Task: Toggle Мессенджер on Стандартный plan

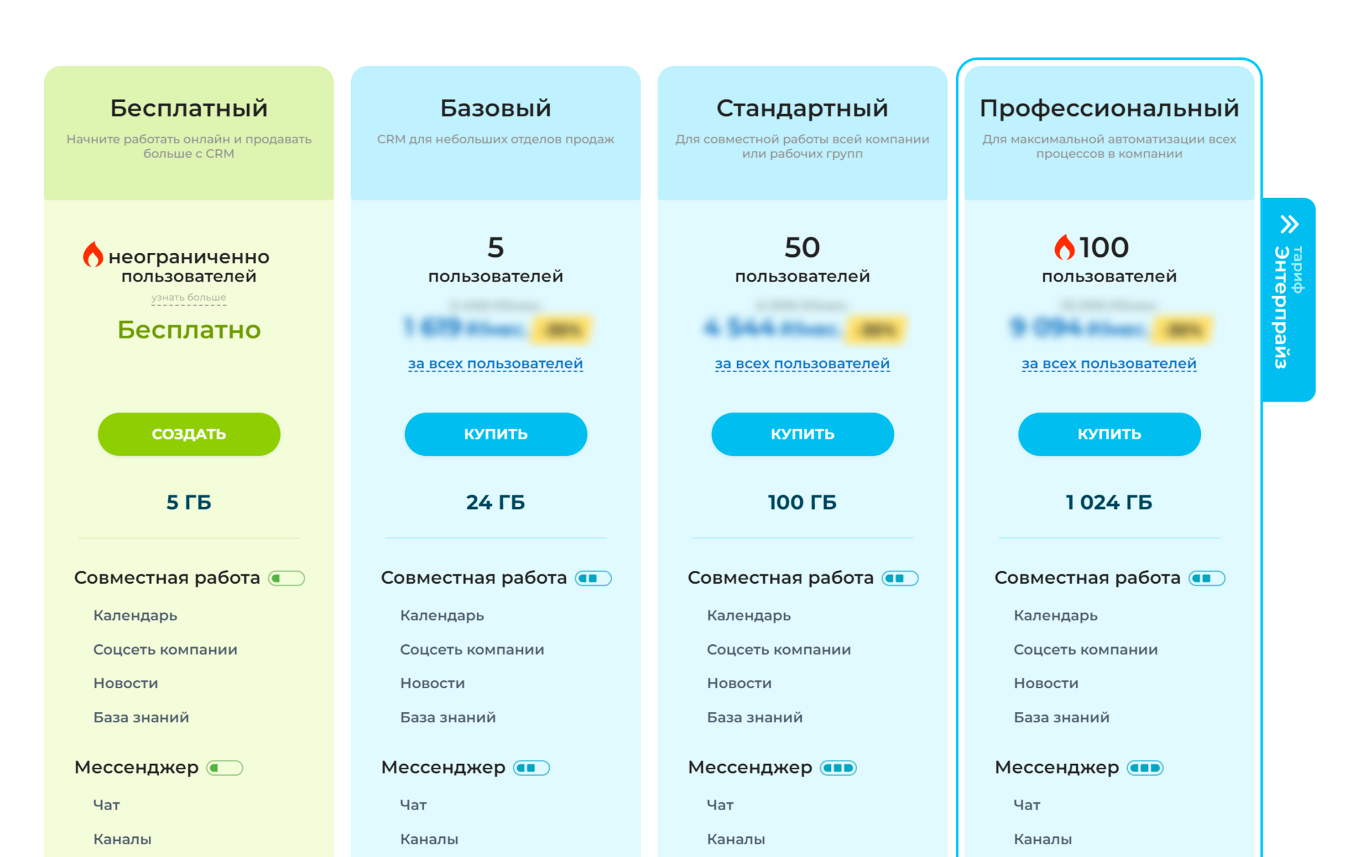Action: click(839, 767)
